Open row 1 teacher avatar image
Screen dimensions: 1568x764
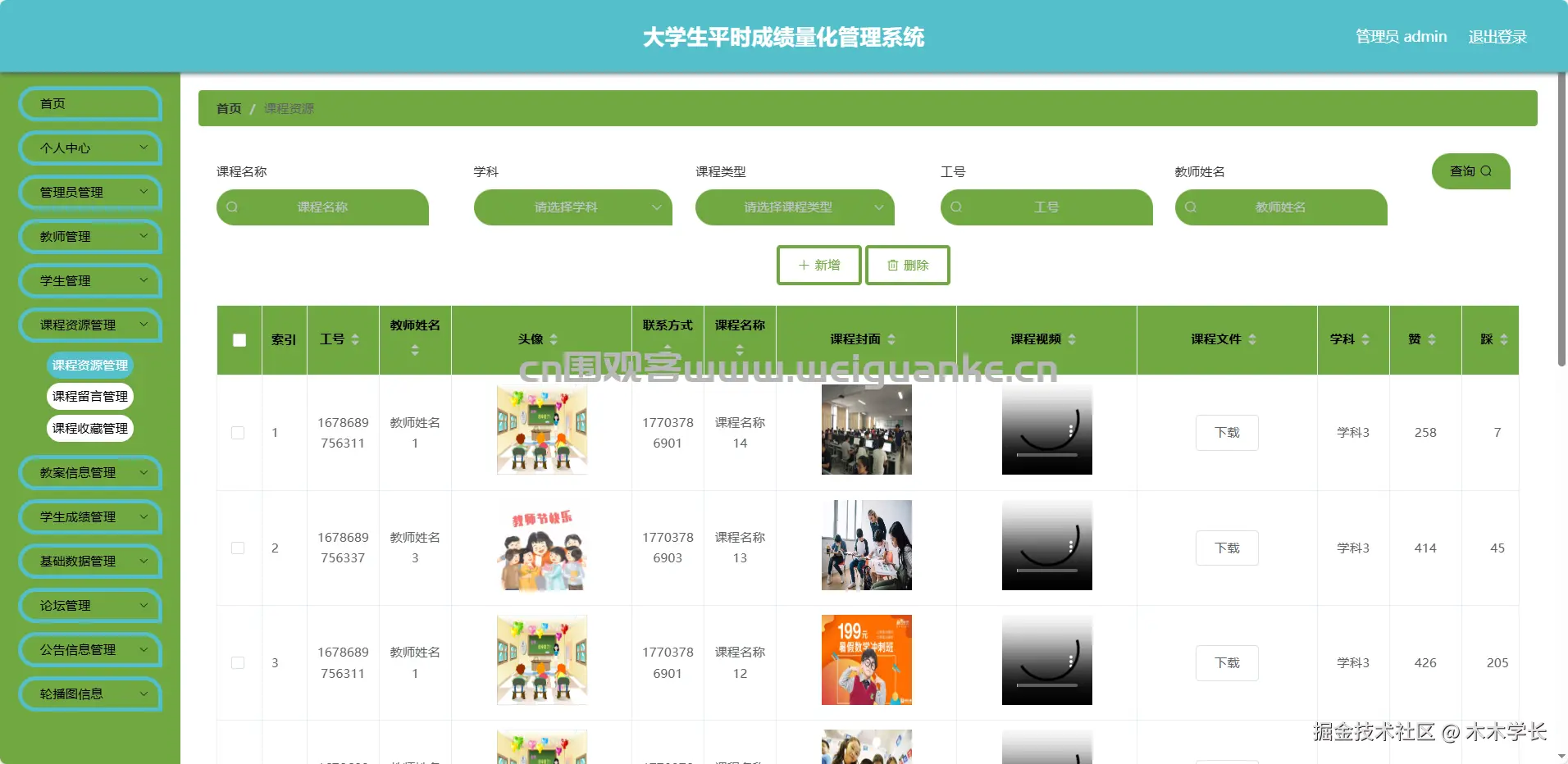click(x=542, y=430)
